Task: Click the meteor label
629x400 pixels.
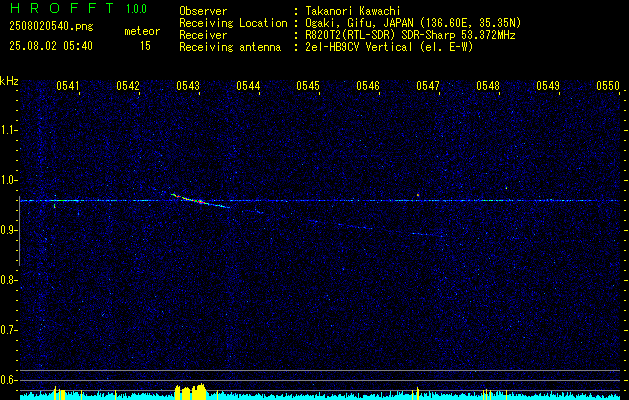Action: [142, 31]
